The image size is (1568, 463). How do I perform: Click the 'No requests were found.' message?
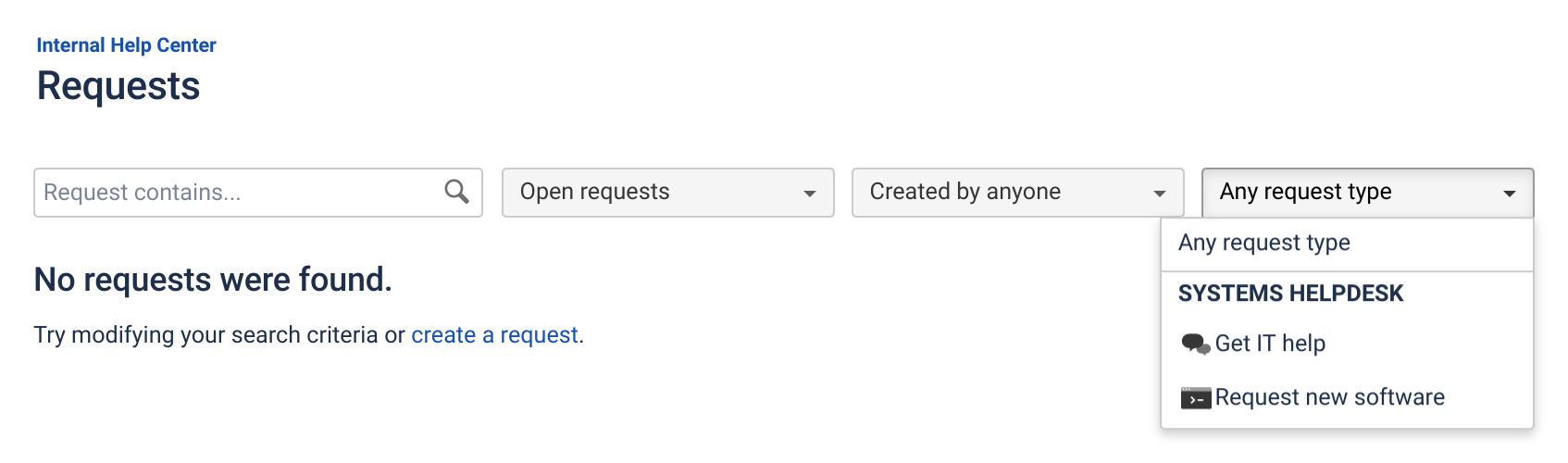click(x=213, y=280)
